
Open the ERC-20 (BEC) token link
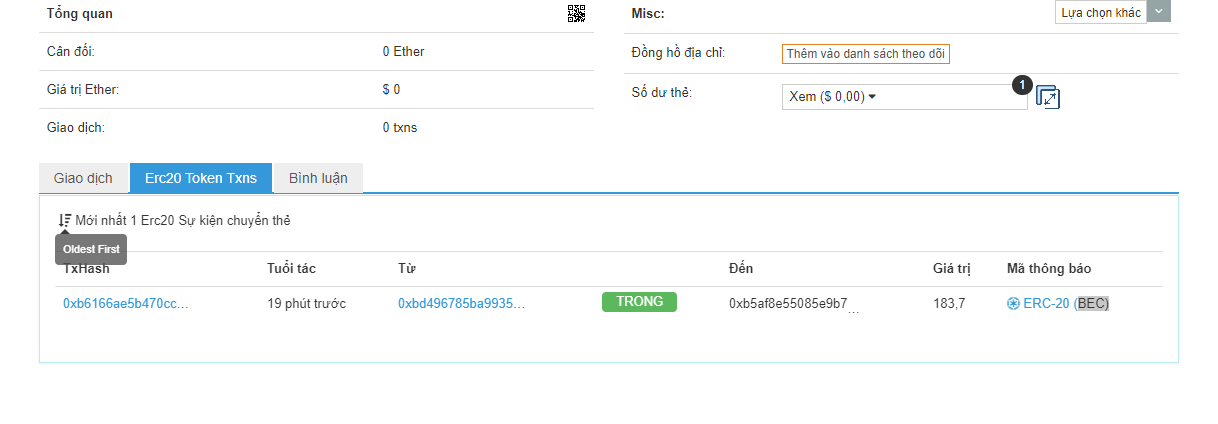click(1066, 304)
